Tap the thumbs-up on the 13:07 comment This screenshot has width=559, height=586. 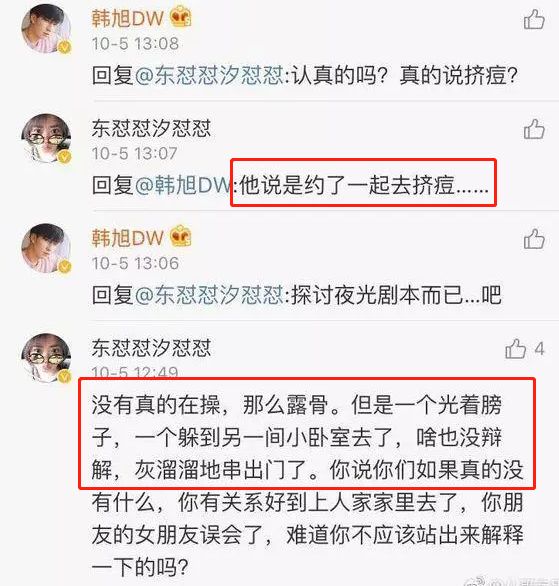click(534, 129)
